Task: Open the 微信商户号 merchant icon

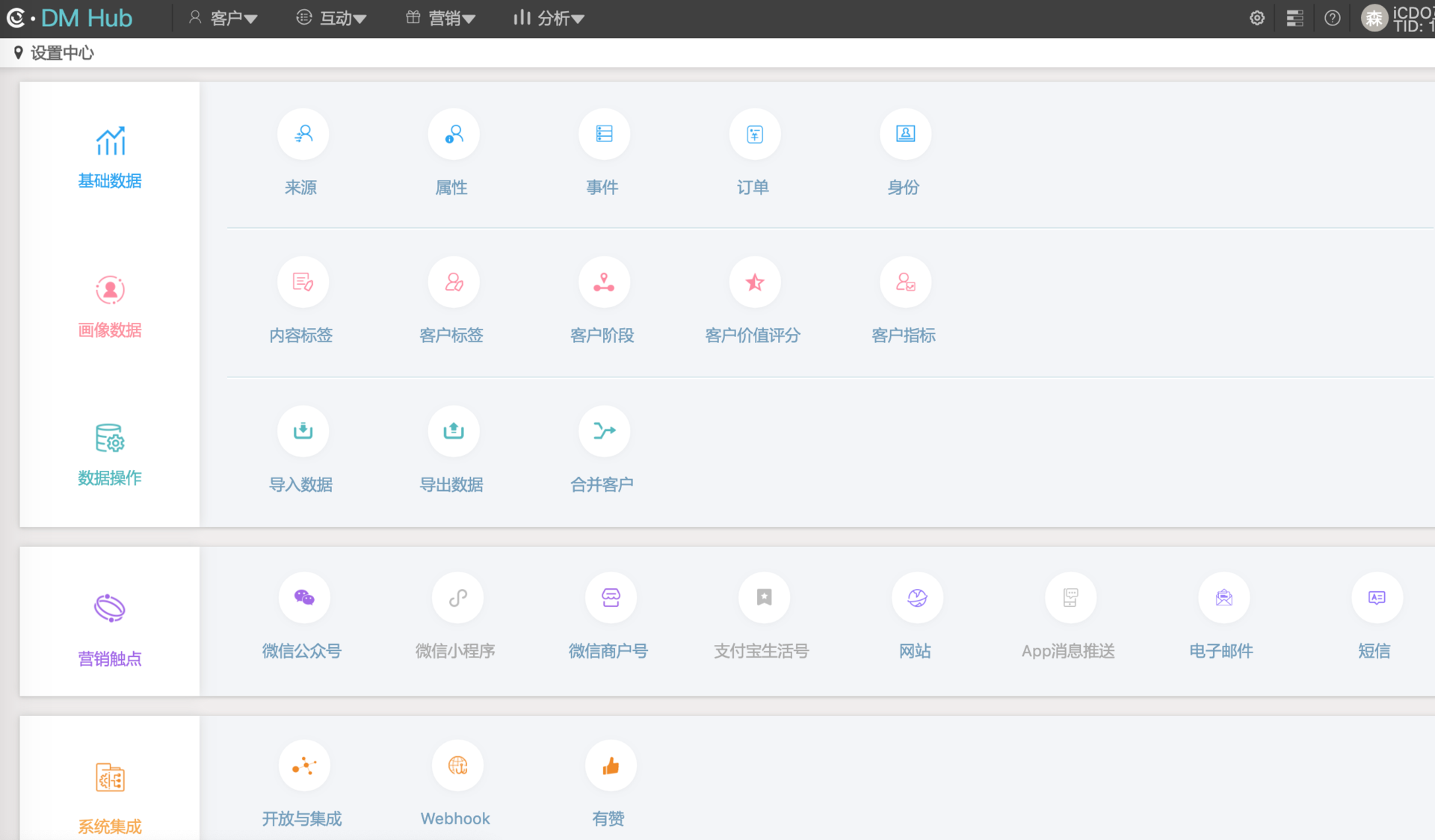Action: click(x=611, y=598)
